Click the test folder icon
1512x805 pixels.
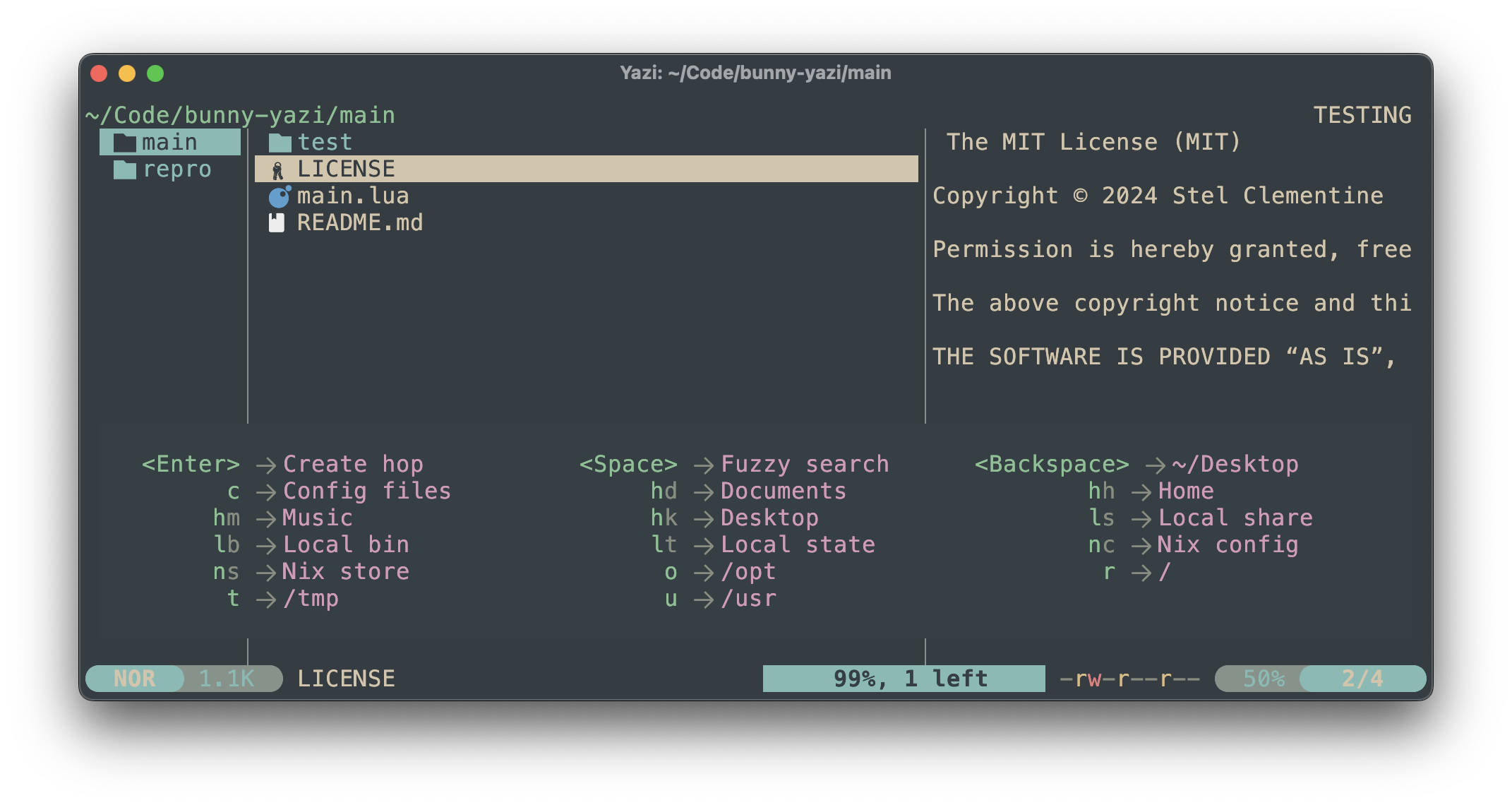280,143
